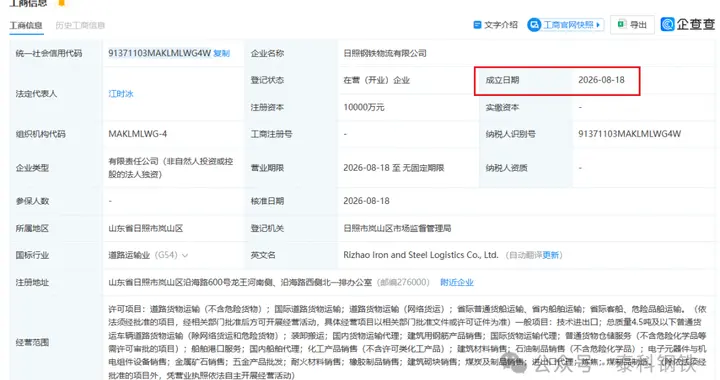Click the 核准日期 value 2026-08-18

coord(366,201)
